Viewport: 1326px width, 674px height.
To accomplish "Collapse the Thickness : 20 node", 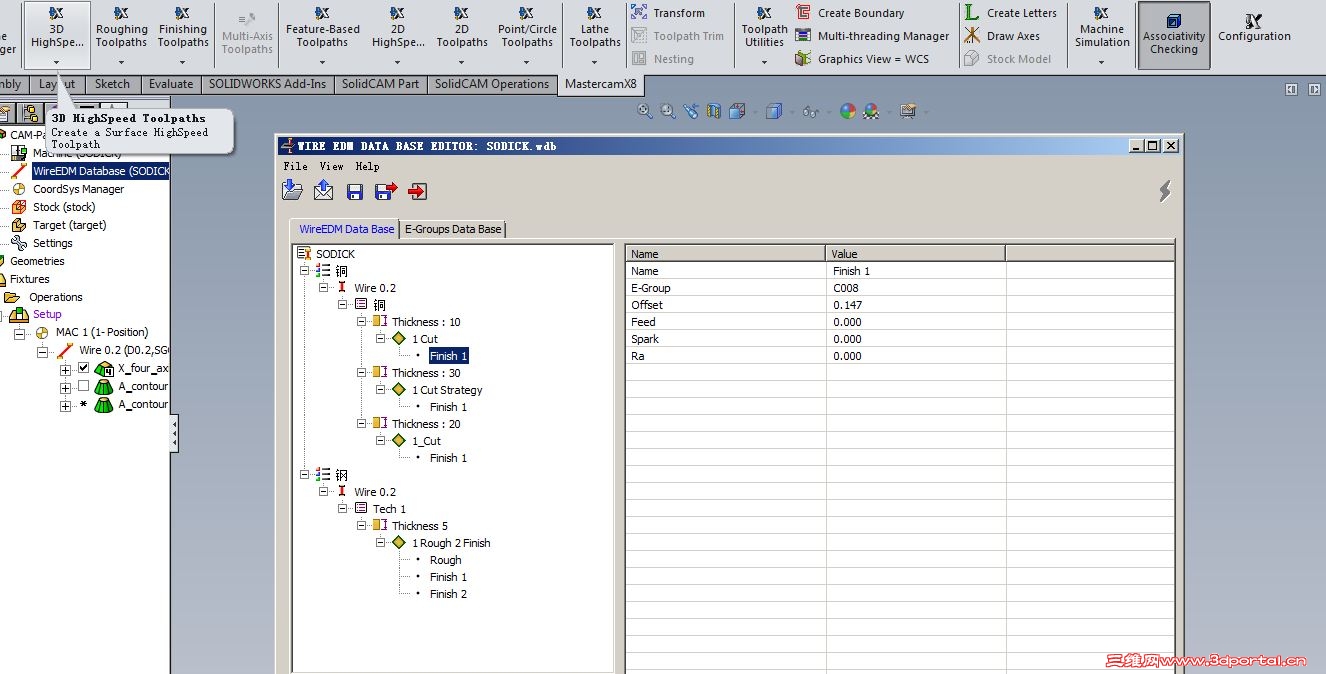I will (362, 424).
